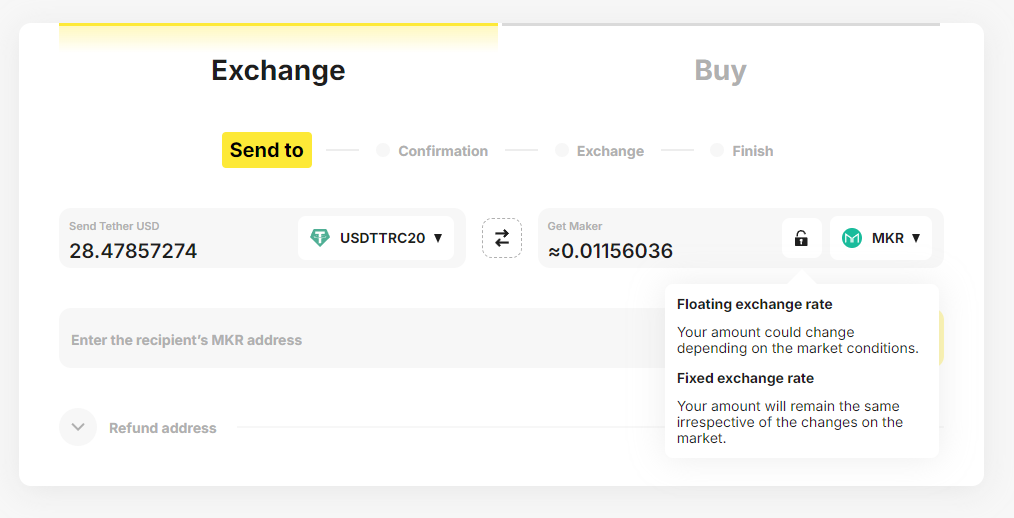Click the teal Maker coin icon
Image resolution: width=1014 pixels, height=518 pixels.
[x=852, y=238]
